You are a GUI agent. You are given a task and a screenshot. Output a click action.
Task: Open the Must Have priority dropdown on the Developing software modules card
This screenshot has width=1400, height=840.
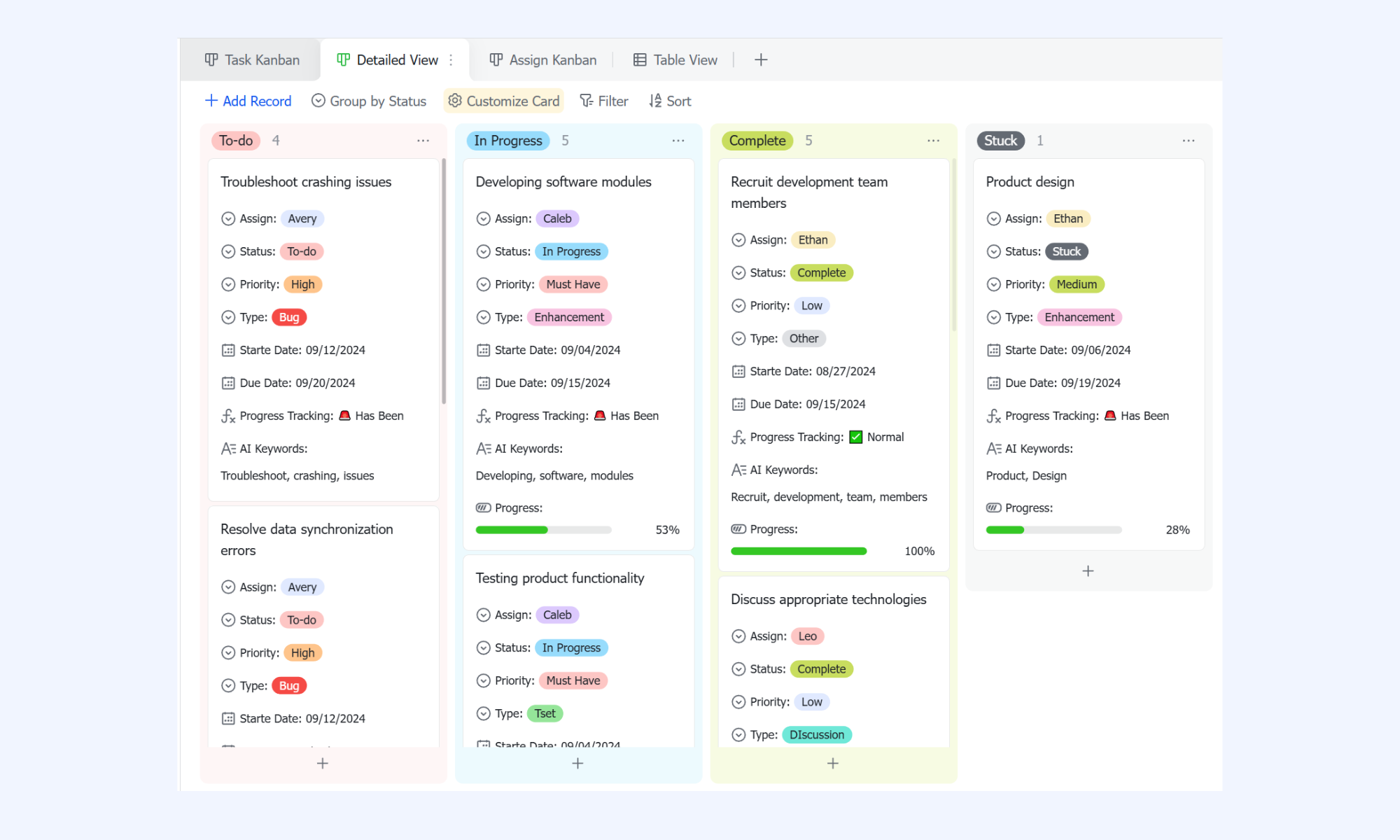pyautogui.click(x=573, y=284)
